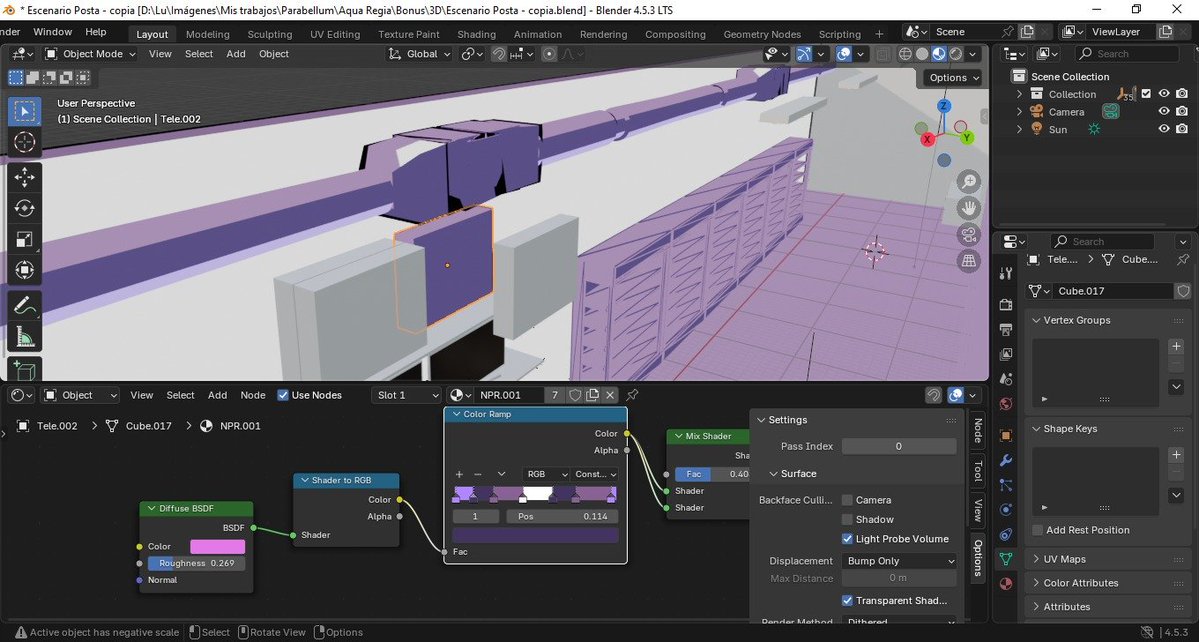The height and width of the screenshot is (642, 1199).
Task: Add a color stop with plus button
Action: (459, 475)
